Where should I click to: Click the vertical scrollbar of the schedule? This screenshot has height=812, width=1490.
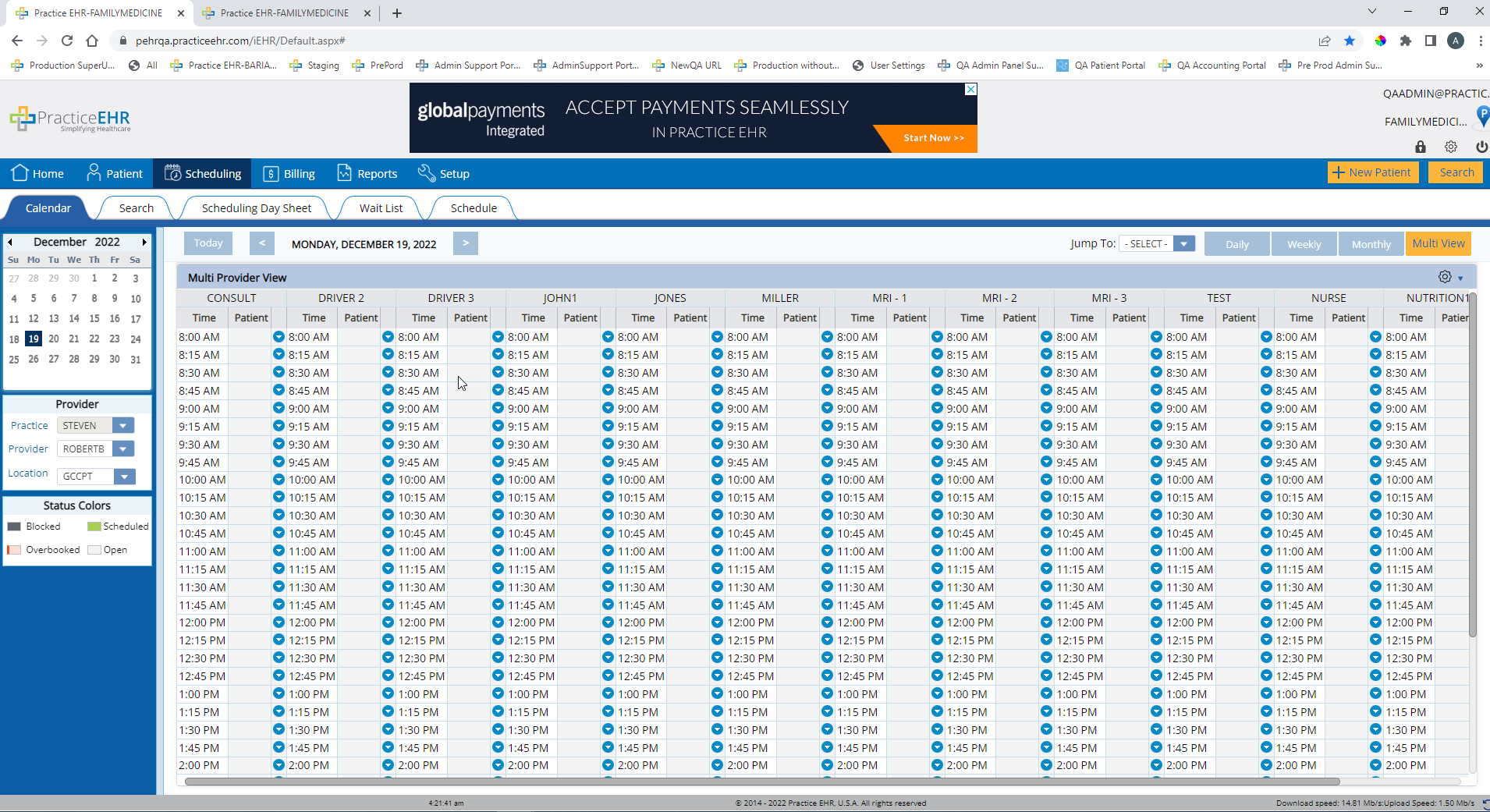pyautogui.click(x=1472, y=465)
